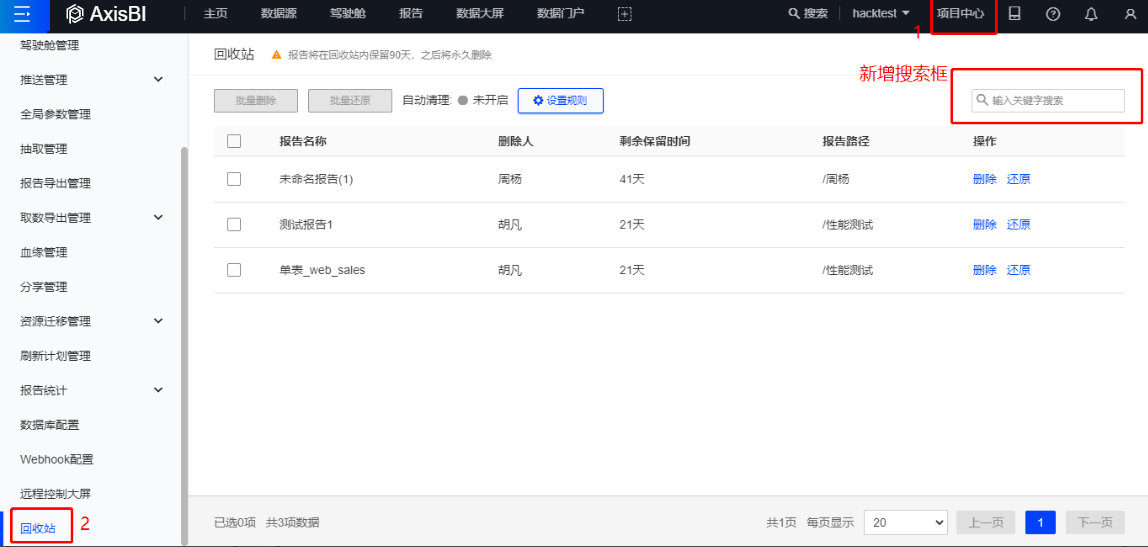Screen dimensions: 1148x547
Task: Click the 设置规则 button
Action: pyautogui.click(x=560, y=101)
